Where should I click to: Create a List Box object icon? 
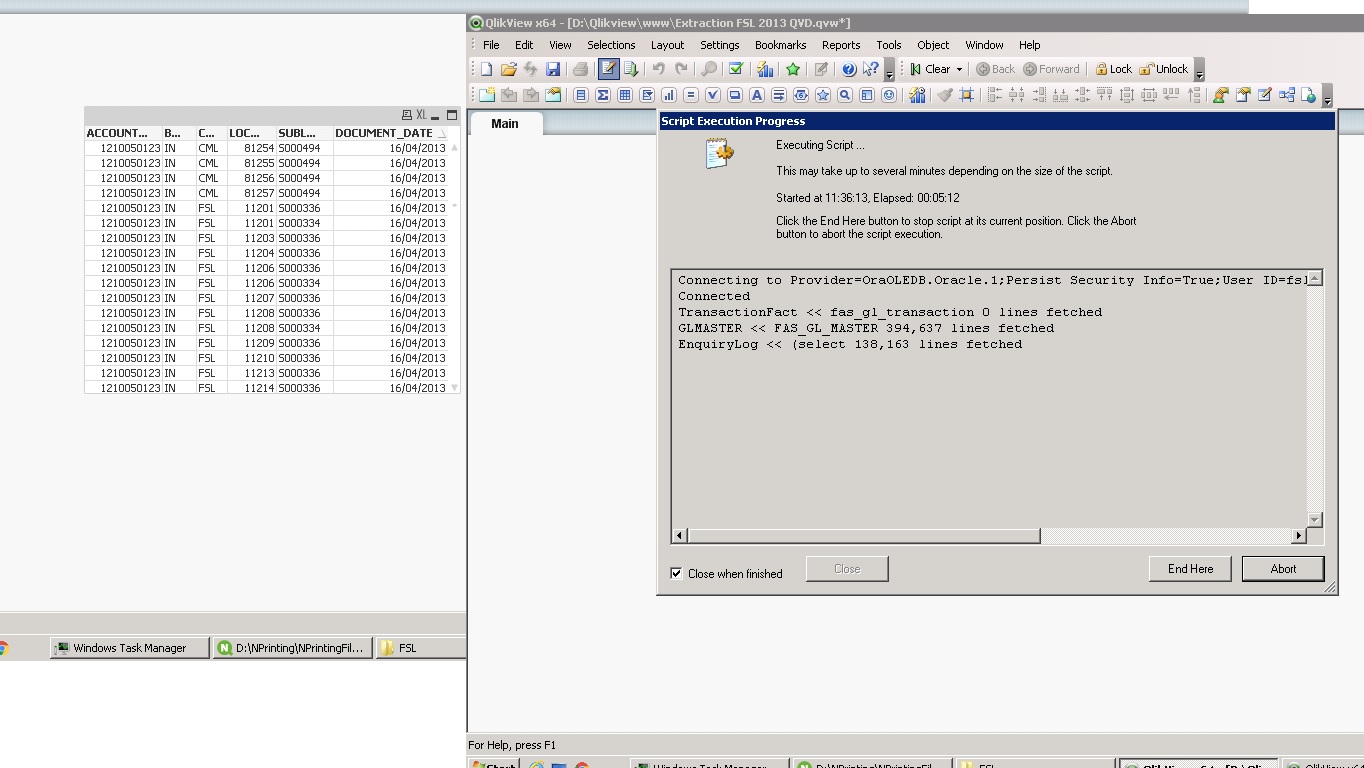[581, 95]
